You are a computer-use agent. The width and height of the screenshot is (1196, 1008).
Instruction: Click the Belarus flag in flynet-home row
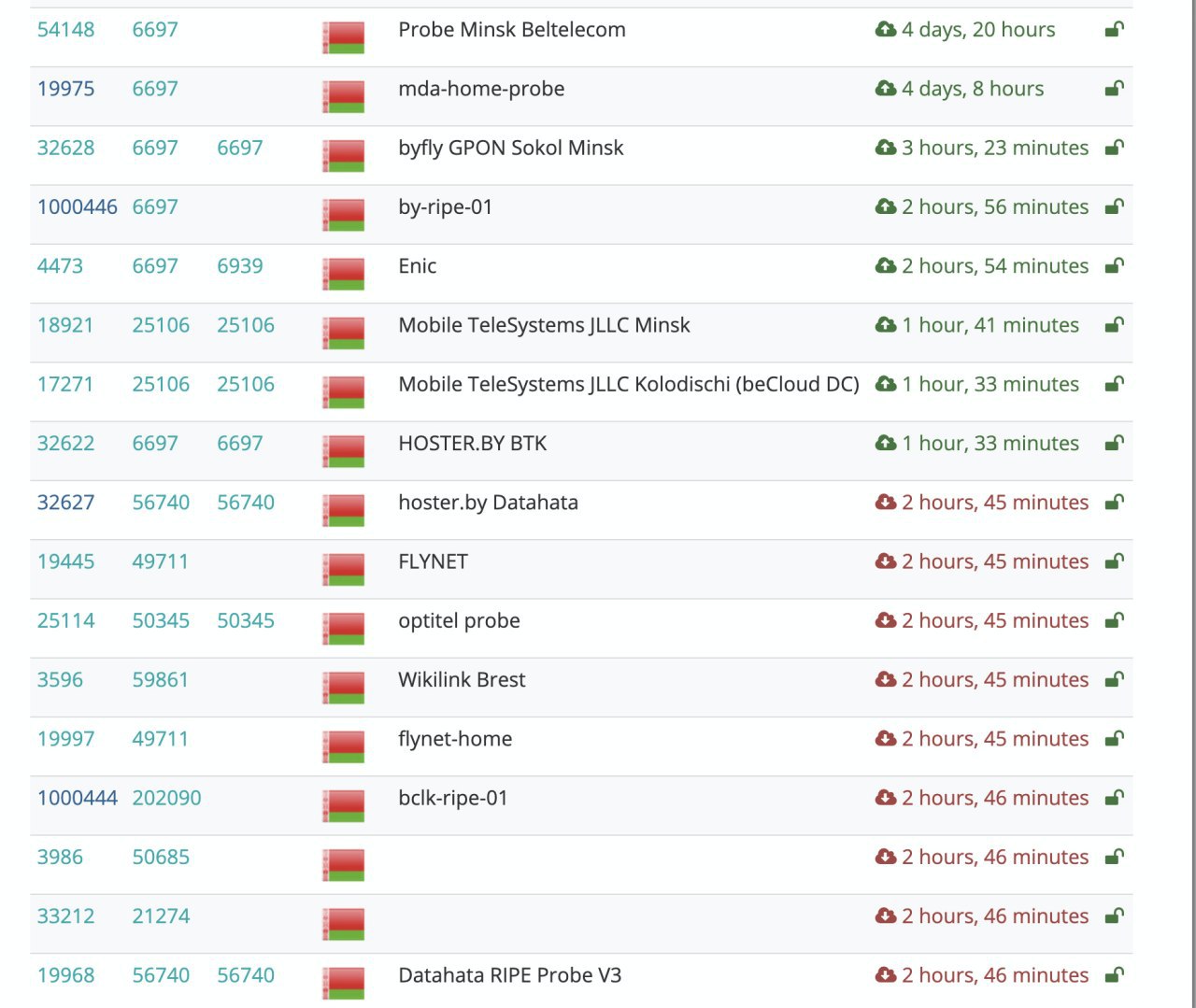[x=343, y=746]
